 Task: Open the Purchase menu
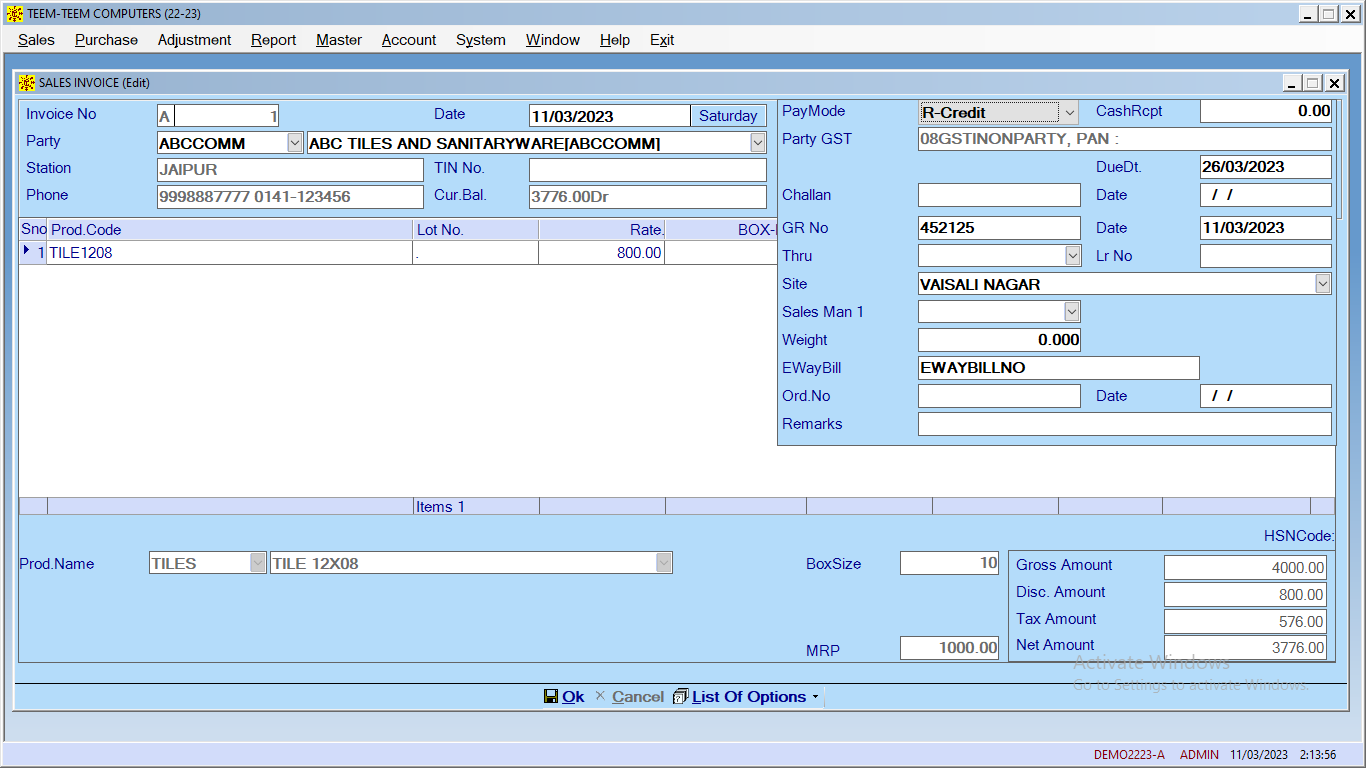pyautogui.click(x=106, y=40)
